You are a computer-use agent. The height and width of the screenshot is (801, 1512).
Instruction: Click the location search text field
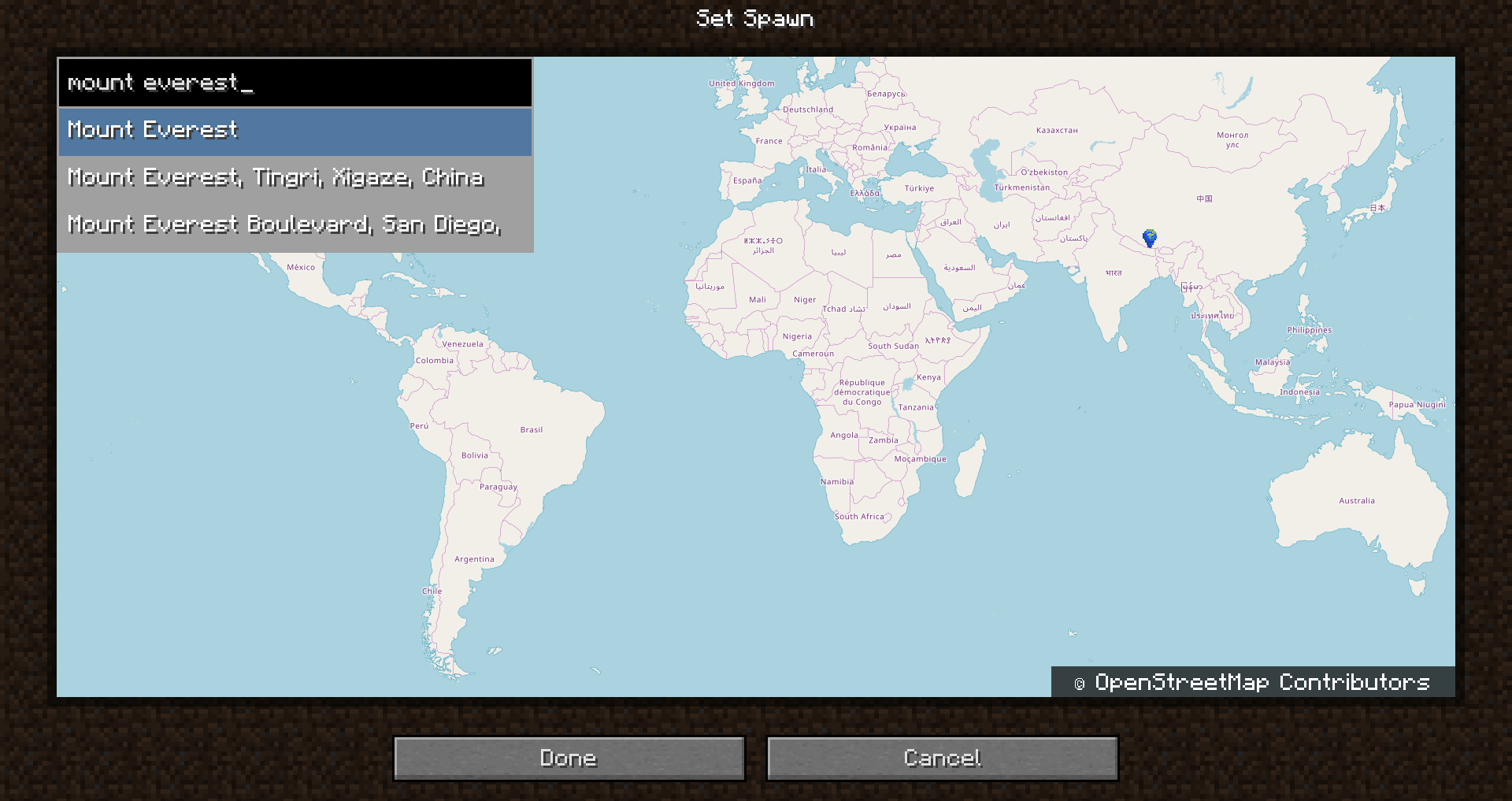tap(295, 83)
